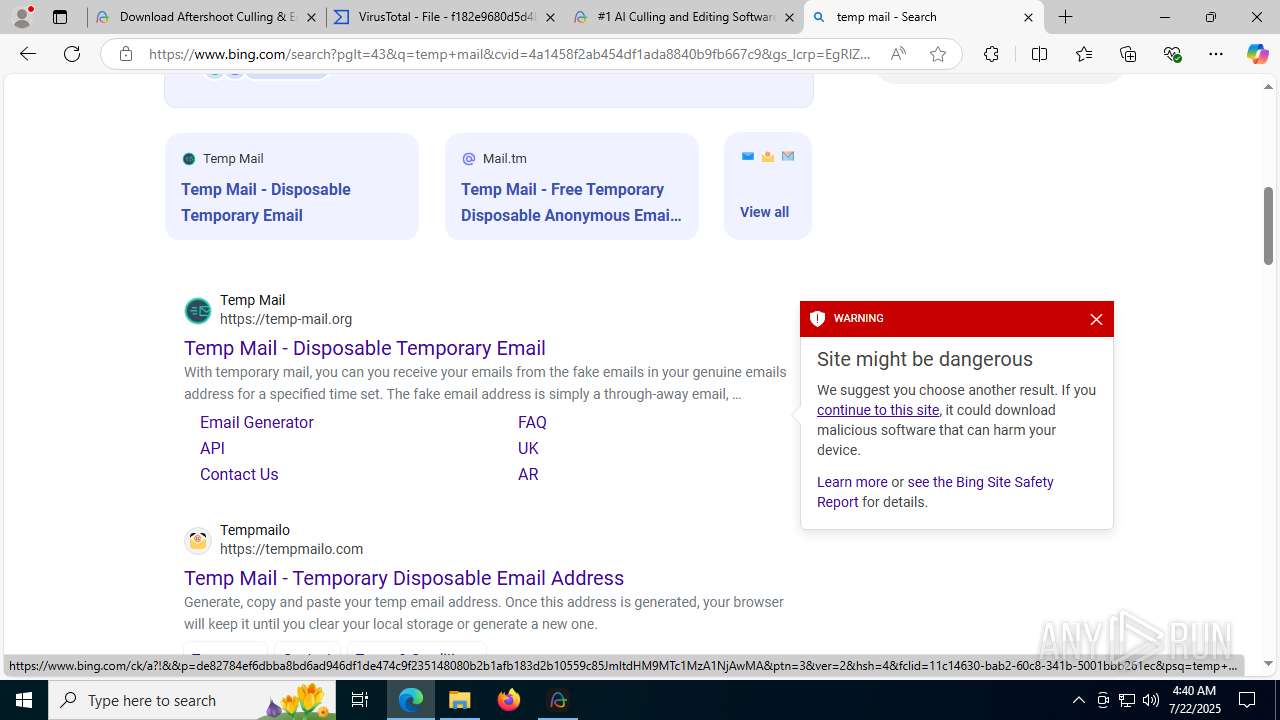This screenshot has height=720, width=1280.
Task: Click the Temp Mail site favicon
Action: click(x=198, y=310)
